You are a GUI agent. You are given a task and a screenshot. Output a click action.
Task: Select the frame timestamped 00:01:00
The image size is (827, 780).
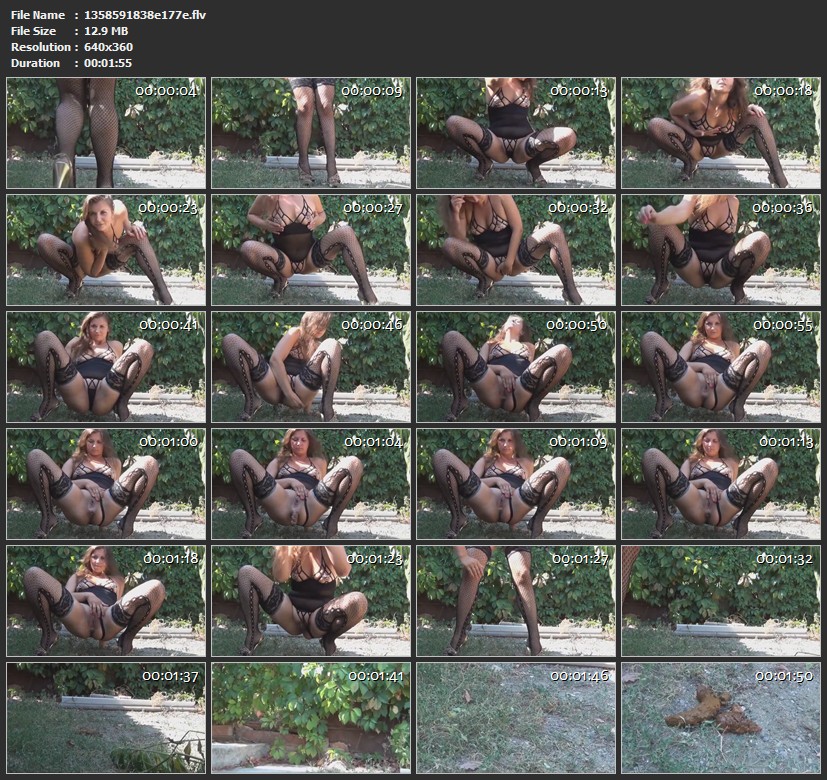(105, 484)
